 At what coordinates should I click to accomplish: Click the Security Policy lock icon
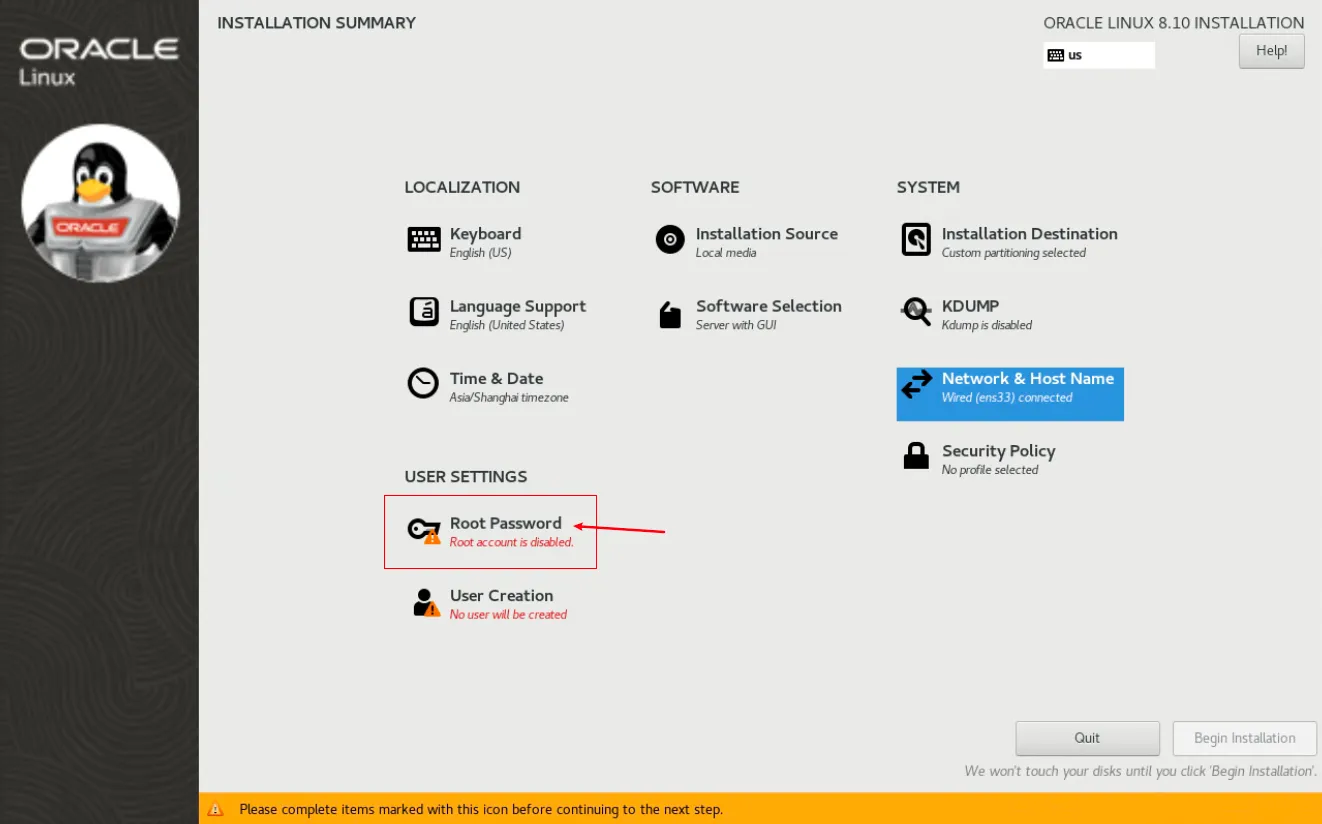coord(916,457)
